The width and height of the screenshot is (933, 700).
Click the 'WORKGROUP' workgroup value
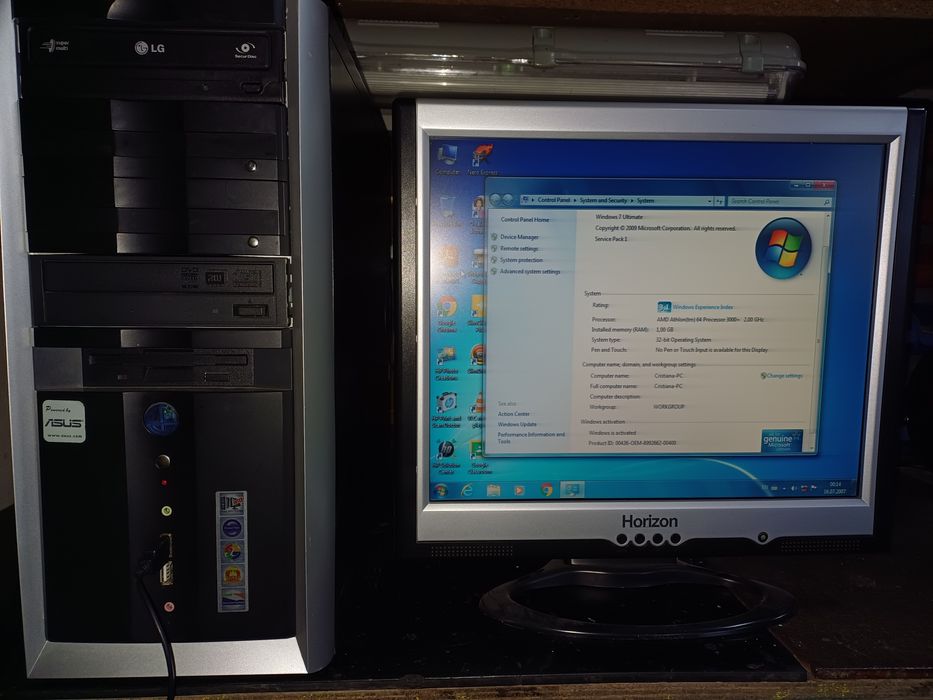pyautogui.click(x=669, y=407)
